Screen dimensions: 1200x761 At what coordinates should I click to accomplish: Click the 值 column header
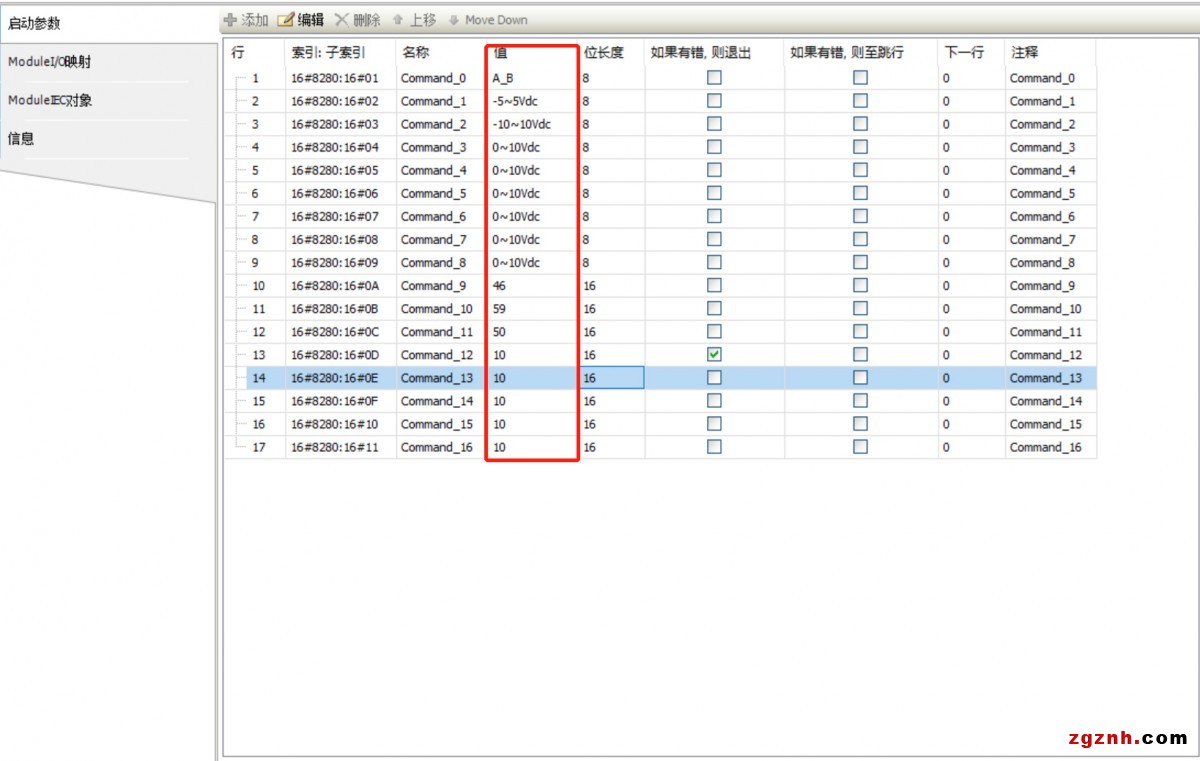pos(530,53)
